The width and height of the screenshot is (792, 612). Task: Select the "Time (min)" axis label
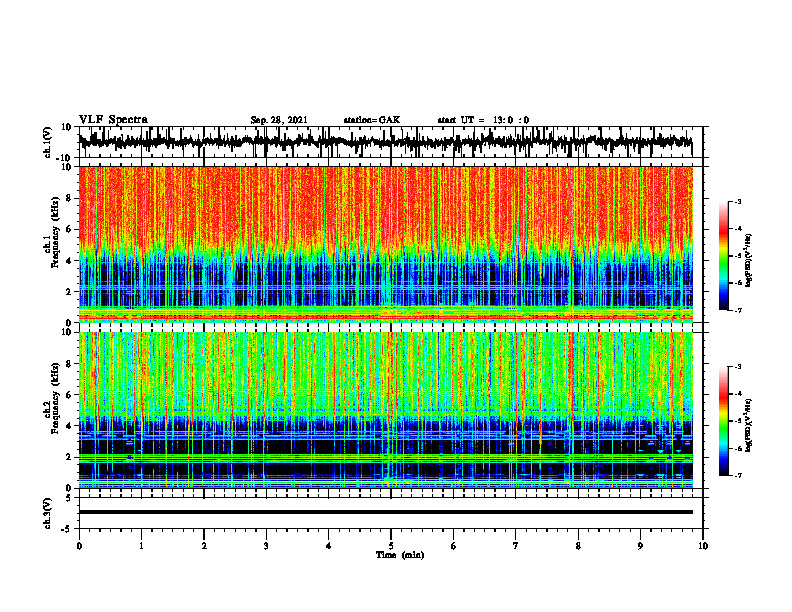(x=400, y=555)
